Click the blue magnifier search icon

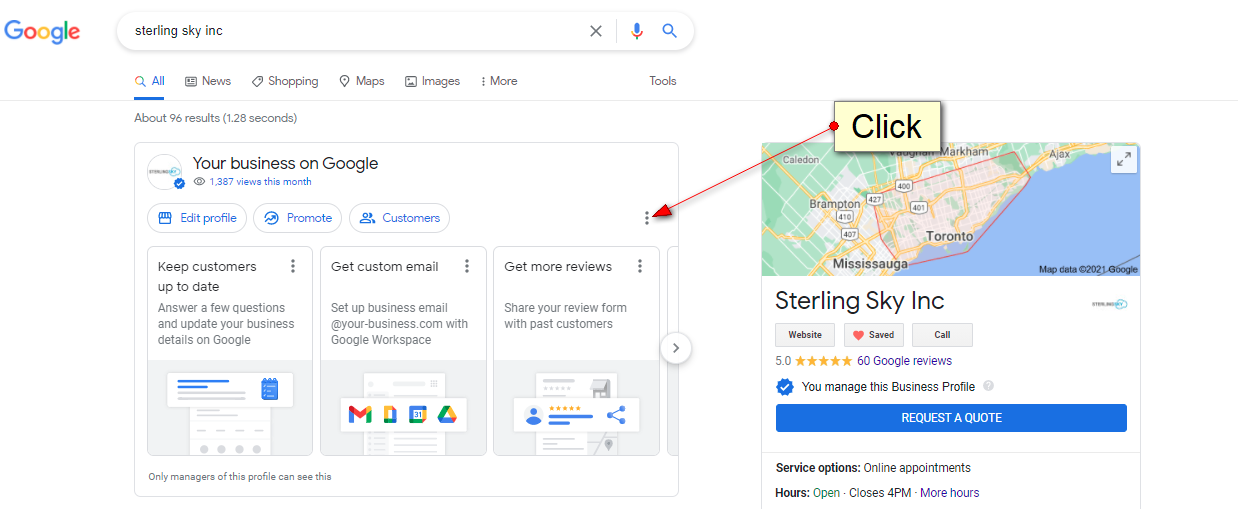click(670, 31)
